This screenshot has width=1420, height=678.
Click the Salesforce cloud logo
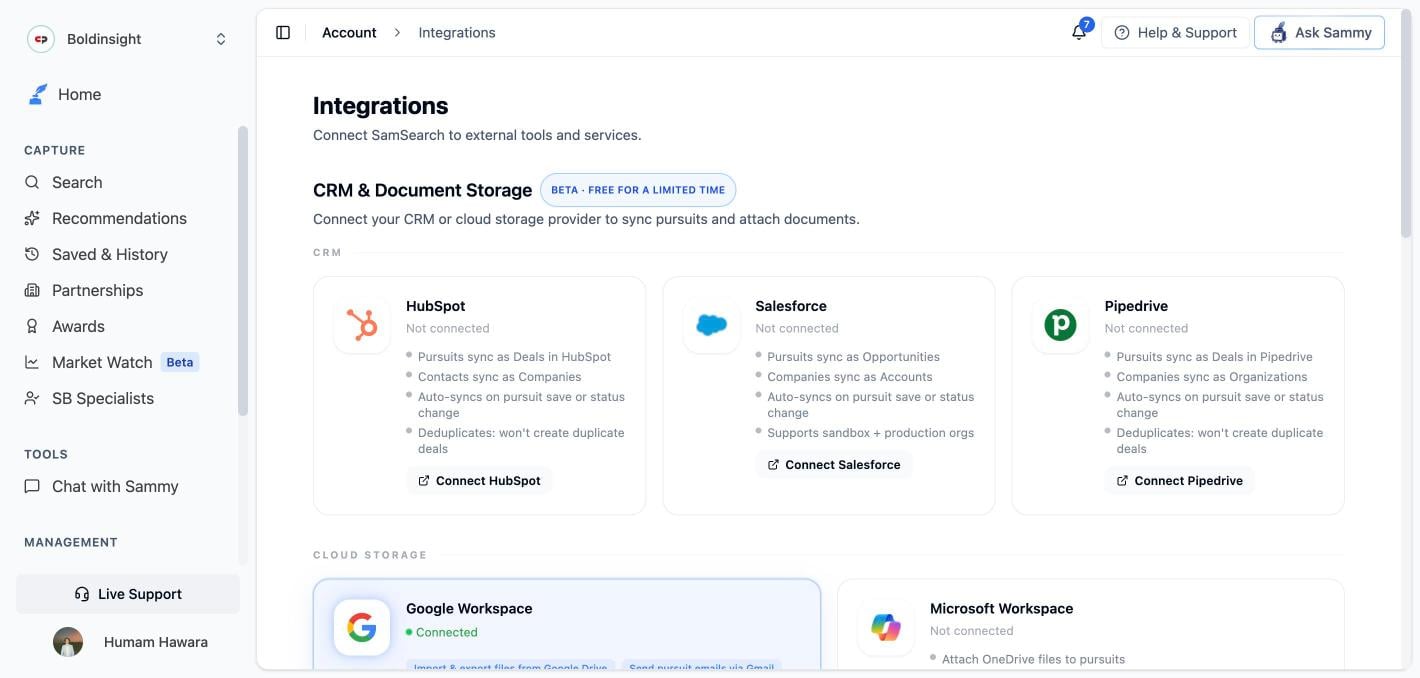tap(711, 325)
